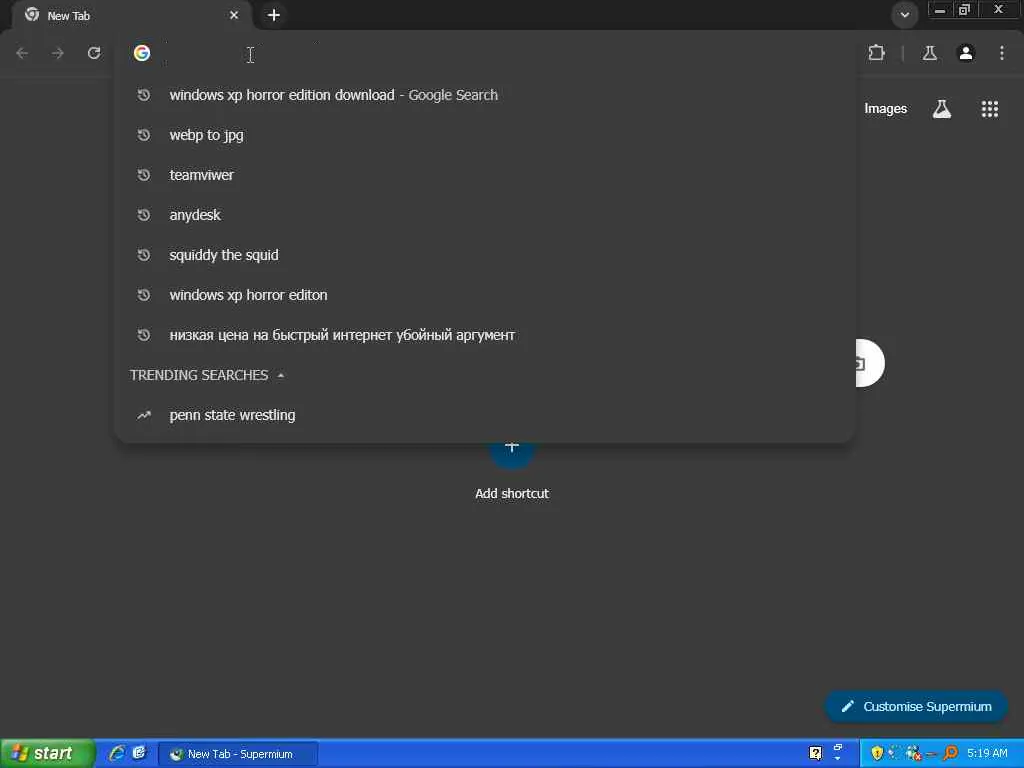1024x768 pixels.
Task: Open the experiments flask icon in the toolbar
Action: click(x=930, y=53)
